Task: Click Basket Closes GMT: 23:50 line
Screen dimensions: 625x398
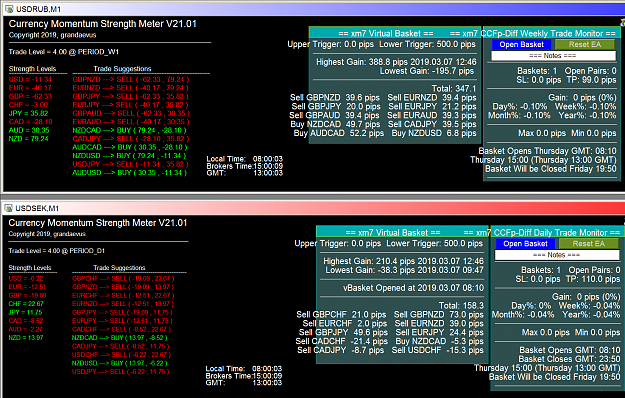Action: [570, 359]
